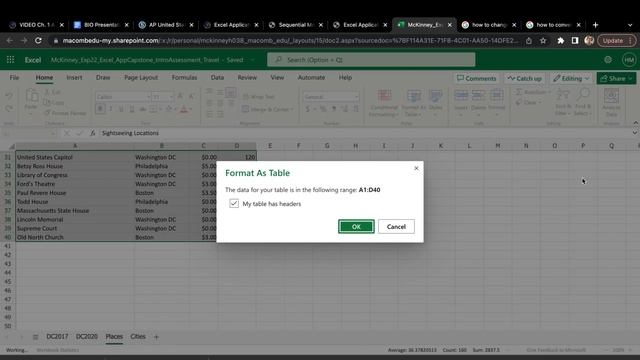This screenshot has height=360, width=640.
Task: Switch to the DC2020 sheet tab
Action: (x=87, y=337)
